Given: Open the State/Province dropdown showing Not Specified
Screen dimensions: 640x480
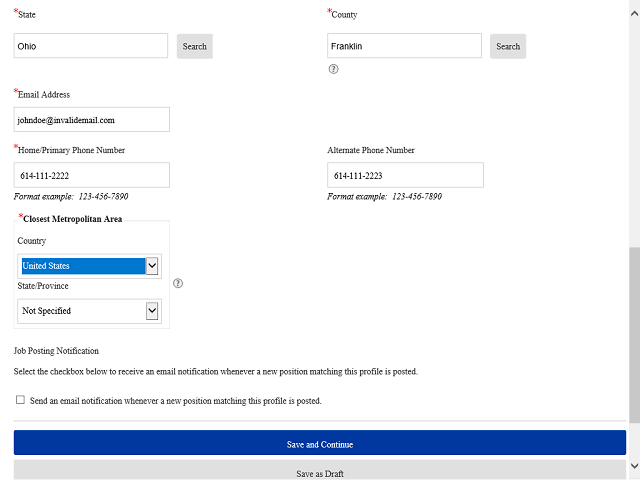Looking at the screenshot, I should [x=89, y=311].
